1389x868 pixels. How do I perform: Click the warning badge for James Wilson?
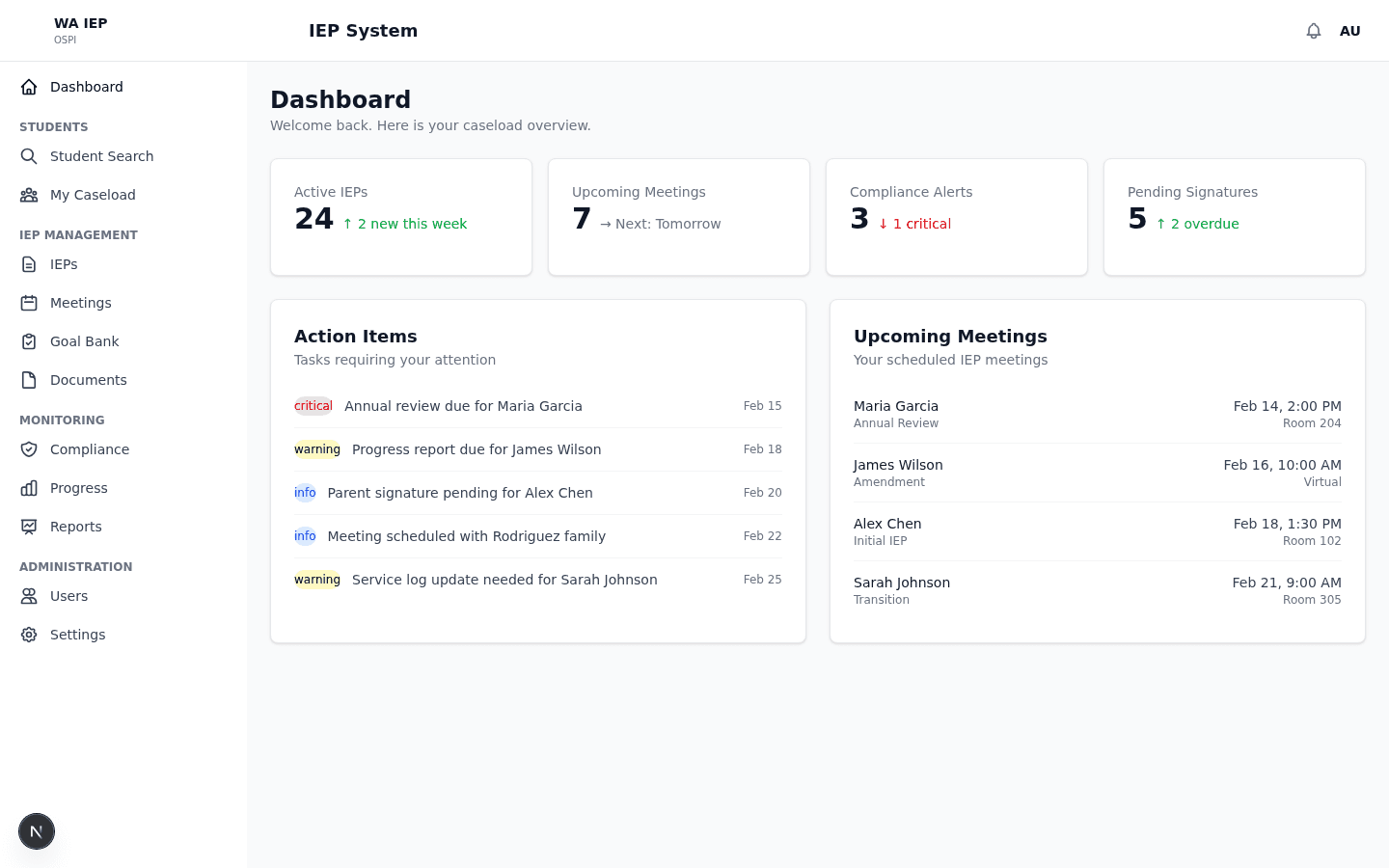pos(316,448)
